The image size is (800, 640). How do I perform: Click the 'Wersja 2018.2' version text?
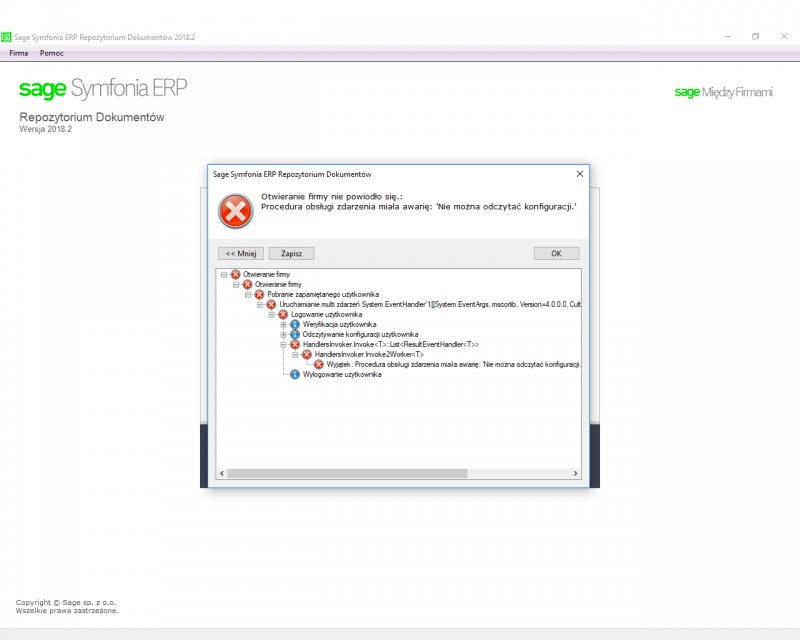(45, 129)
